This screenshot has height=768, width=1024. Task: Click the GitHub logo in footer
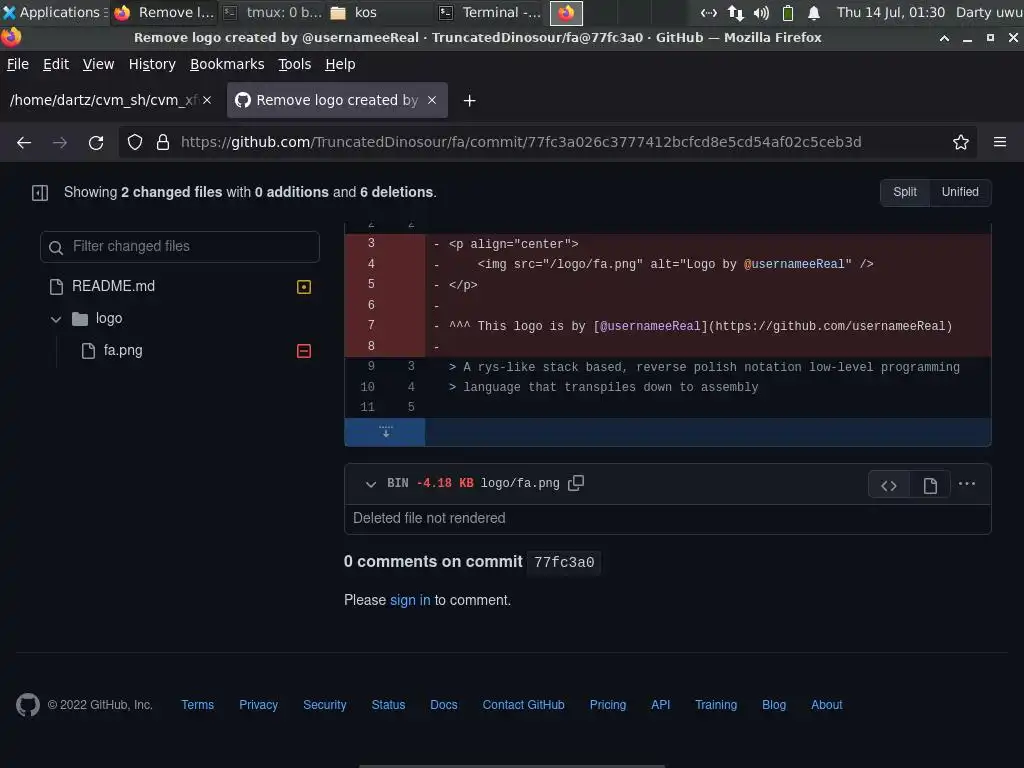(x=27, y=705)
